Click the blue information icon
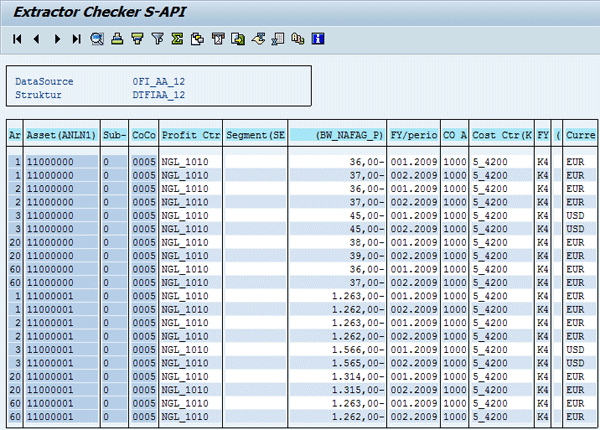Viewport: 600px width, 430px height. pyautogui.click(x=318, y=39)
